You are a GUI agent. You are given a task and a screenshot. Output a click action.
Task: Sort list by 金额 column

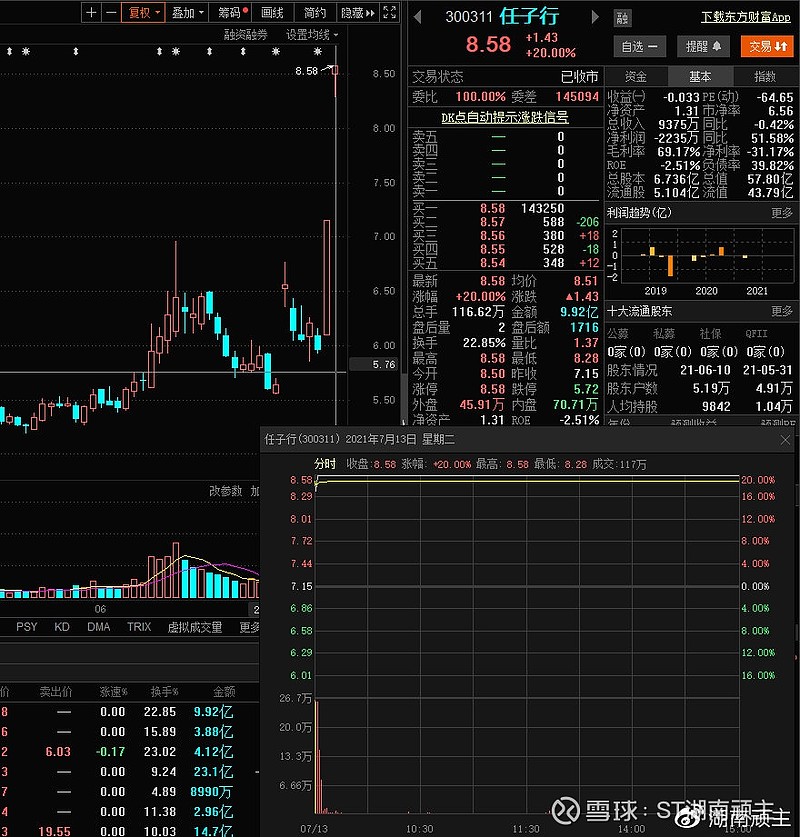224,692
